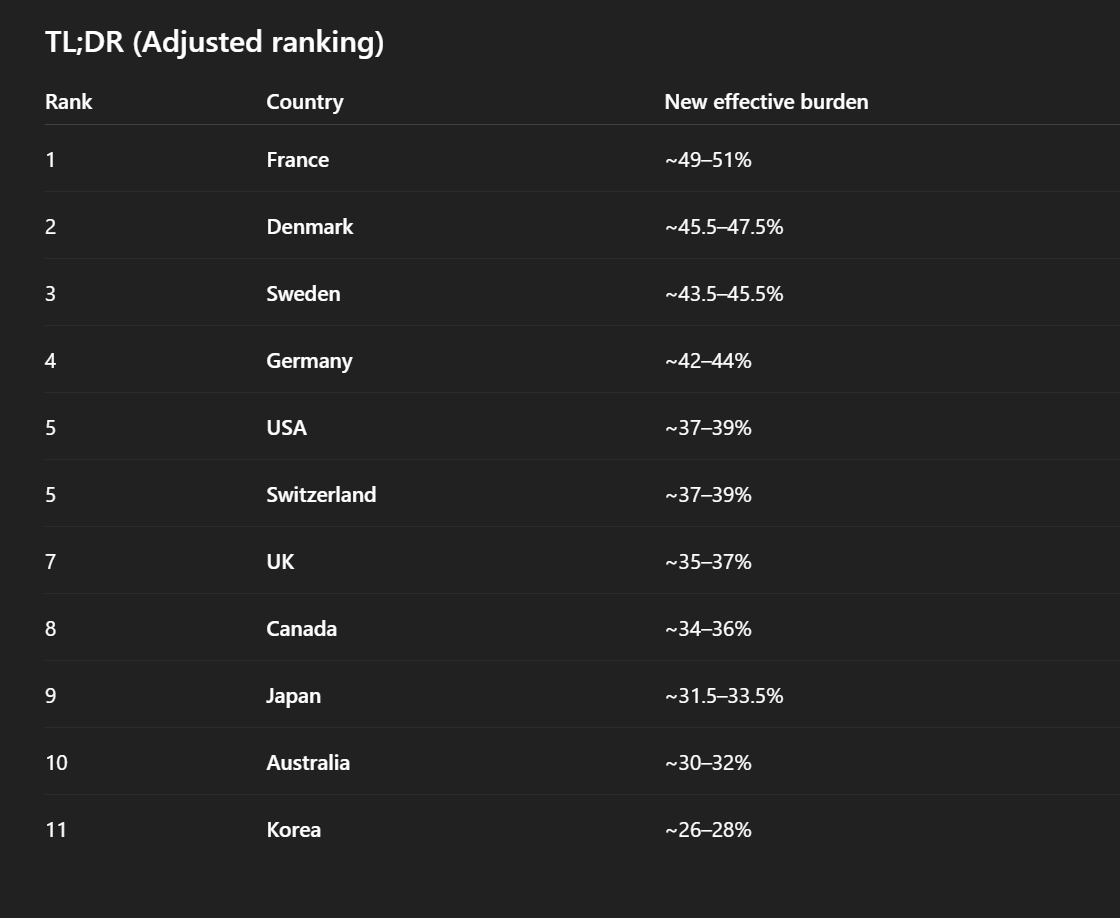The width and height of the screenshot is (1120, 918).
Task: Select the Australia country cell
Action: click(x=308, y=763)
